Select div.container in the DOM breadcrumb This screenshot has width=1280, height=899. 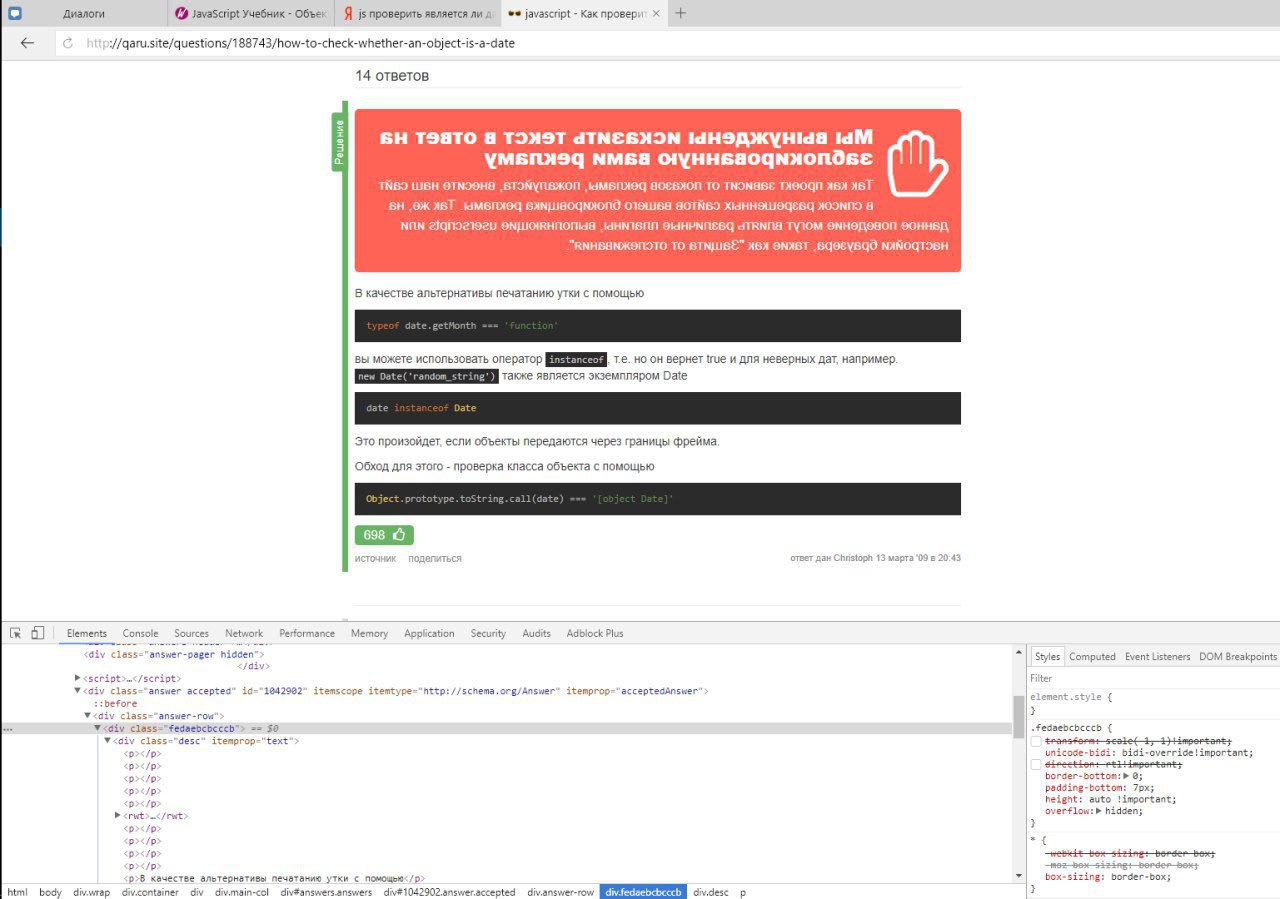click(151, 892)
